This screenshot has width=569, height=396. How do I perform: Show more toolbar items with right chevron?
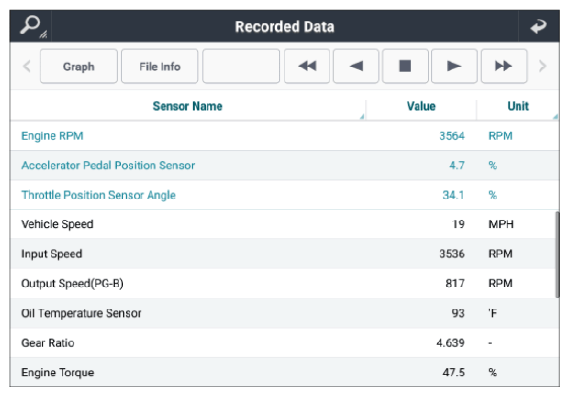pos(542,66)
